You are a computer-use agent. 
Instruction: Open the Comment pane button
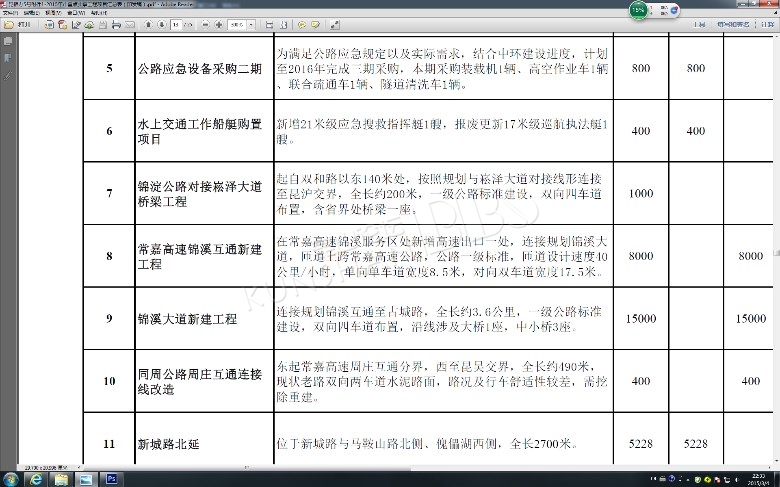pos(767,24)
